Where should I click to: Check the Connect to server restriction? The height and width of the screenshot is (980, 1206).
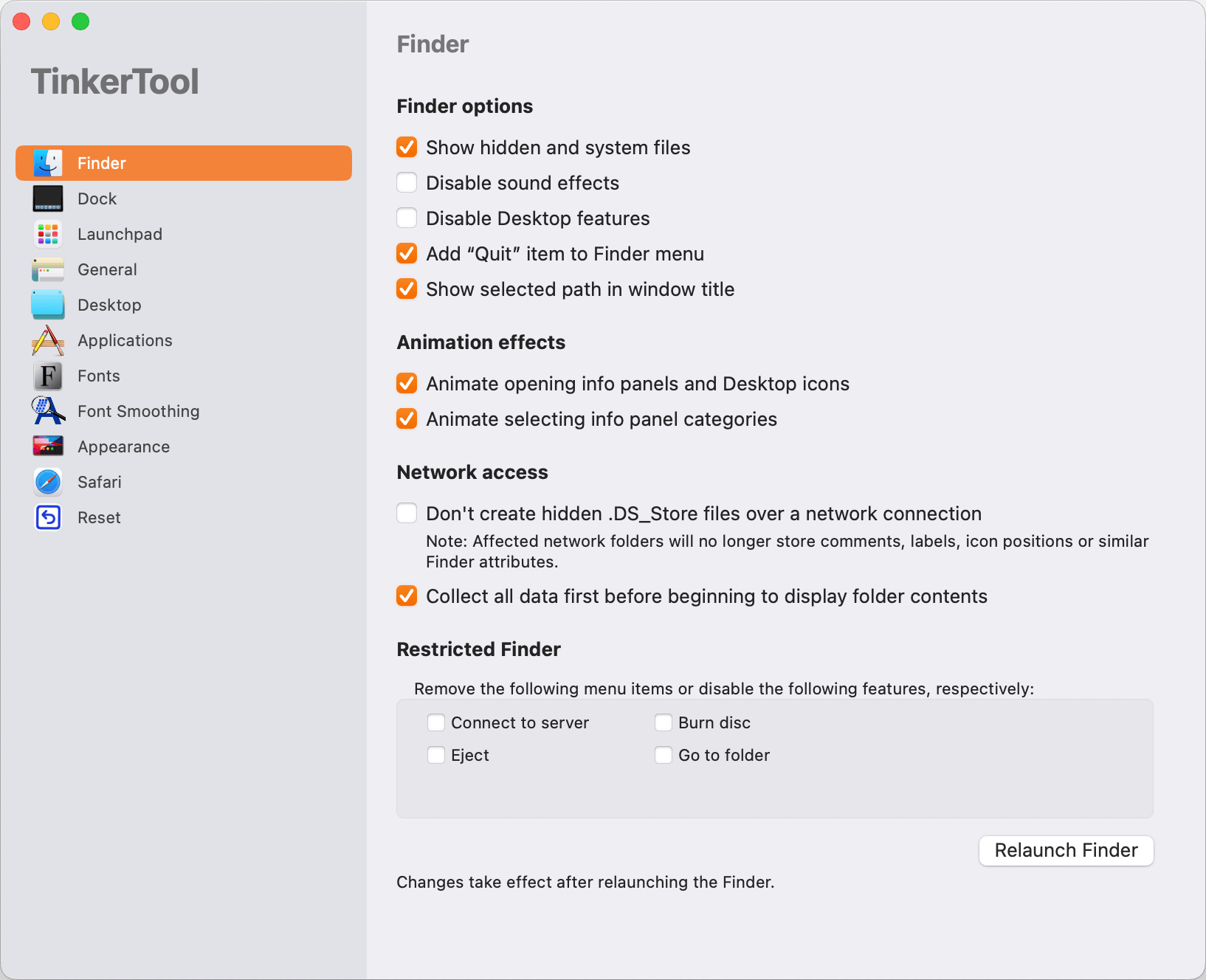(436, 722)
